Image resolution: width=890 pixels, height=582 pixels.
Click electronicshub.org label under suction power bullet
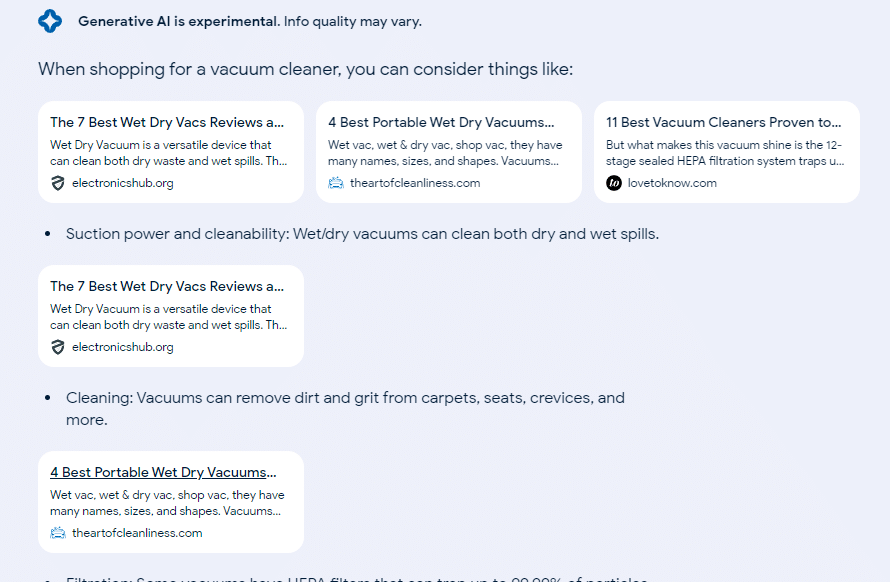(x=123, y=347)
